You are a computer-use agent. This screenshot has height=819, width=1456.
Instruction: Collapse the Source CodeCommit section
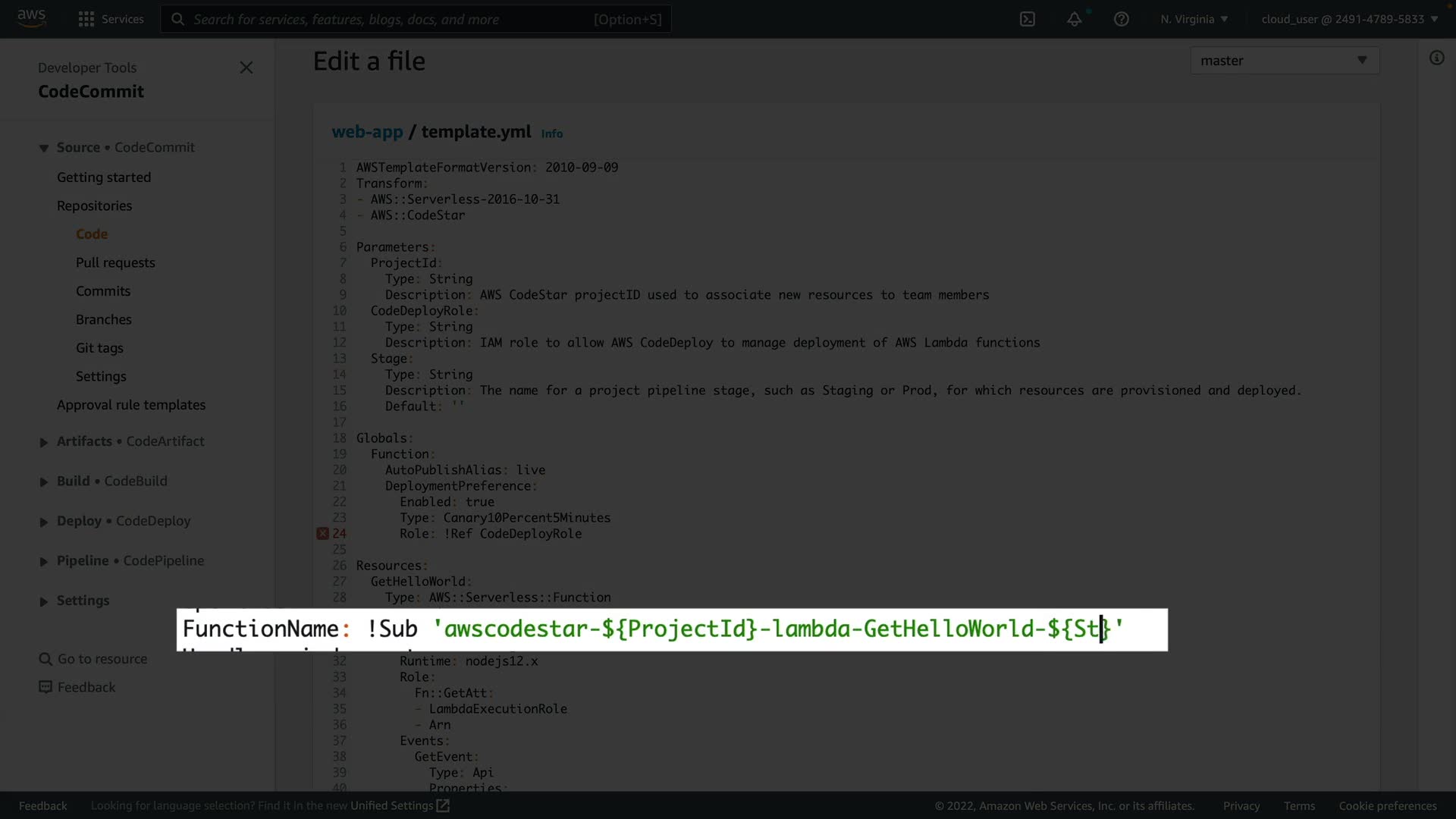[x=44, y=148]
